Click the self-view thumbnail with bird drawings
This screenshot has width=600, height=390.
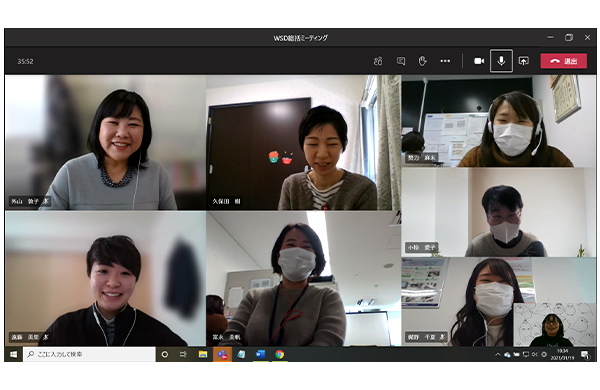(x=554, y=325)
